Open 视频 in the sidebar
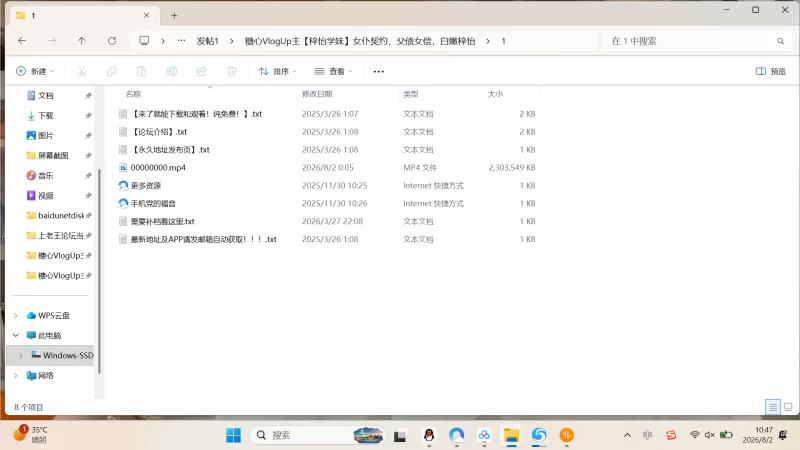The image size is (800, 450). pyautogui.click(x=45, y=195)
